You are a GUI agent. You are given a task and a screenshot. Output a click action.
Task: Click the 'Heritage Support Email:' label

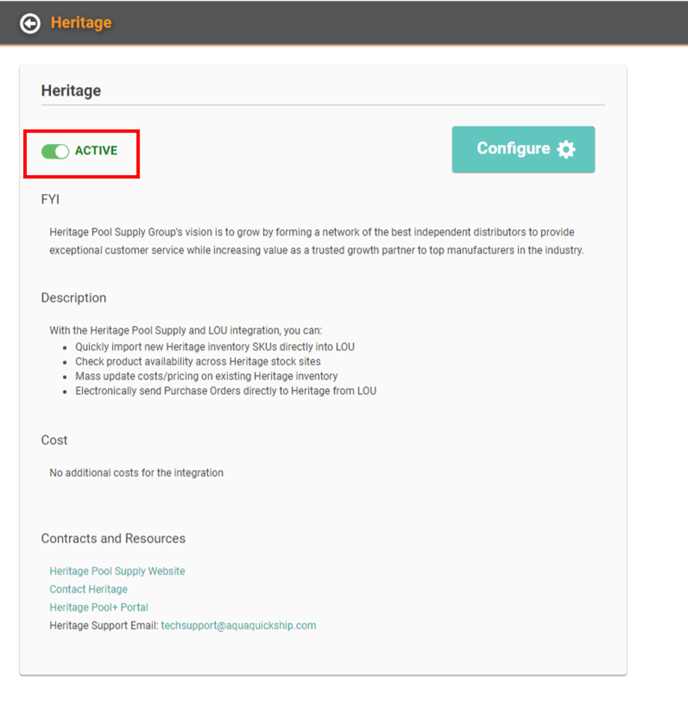click(104, 625)
